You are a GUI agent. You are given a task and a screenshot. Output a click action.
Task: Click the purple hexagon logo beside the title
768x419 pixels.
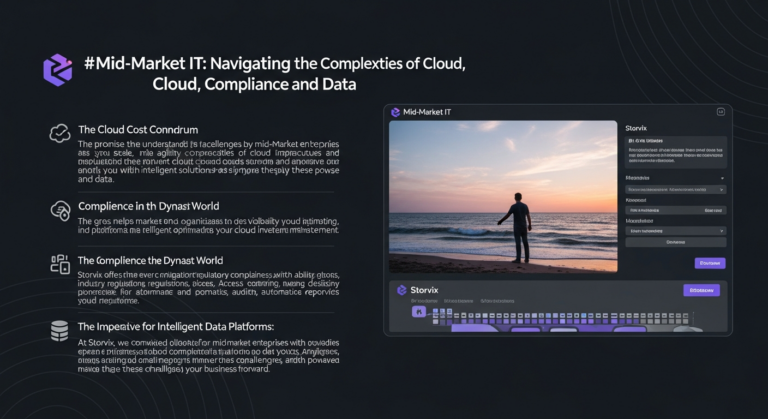click(x=58, y=70)
